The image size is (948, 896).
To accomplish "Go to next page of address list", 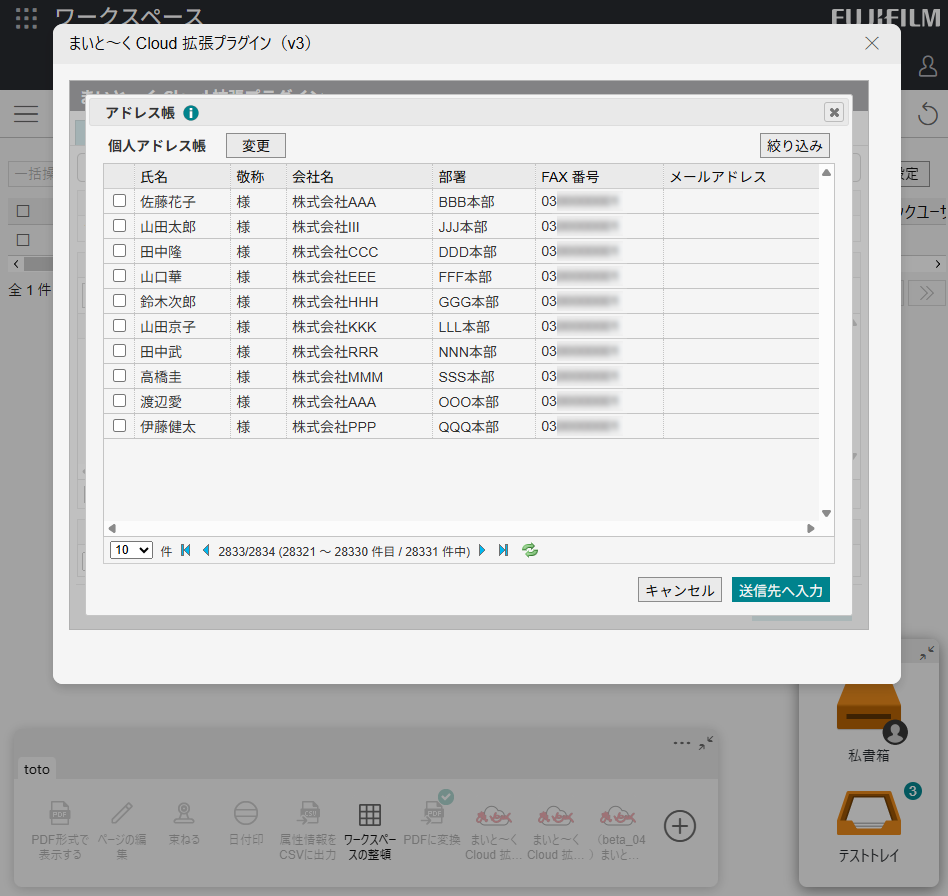I will pyautogui.click(x=482, y=550).
